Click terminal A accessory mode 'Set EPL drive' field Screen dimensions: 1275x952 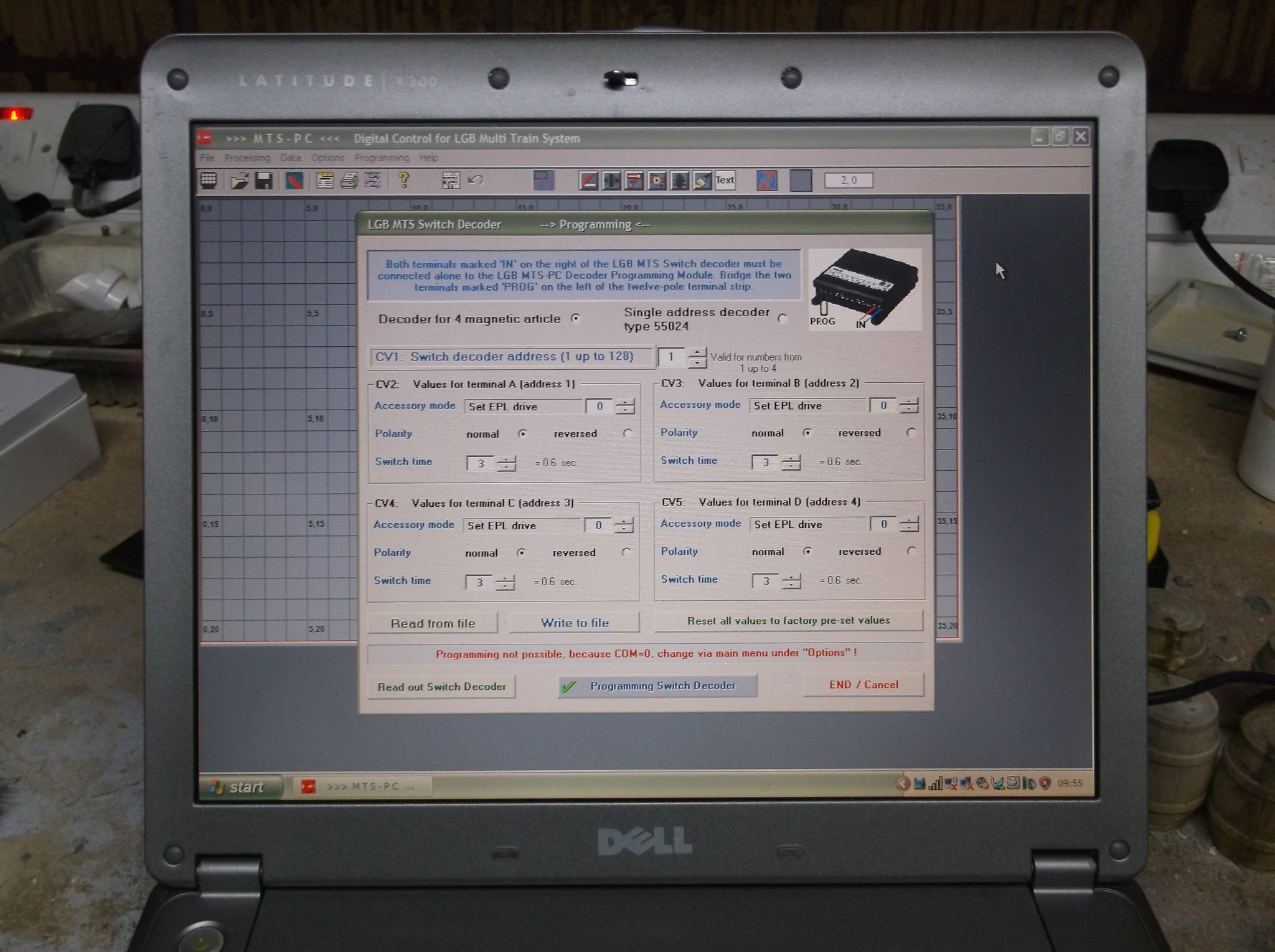click(523, 407)
